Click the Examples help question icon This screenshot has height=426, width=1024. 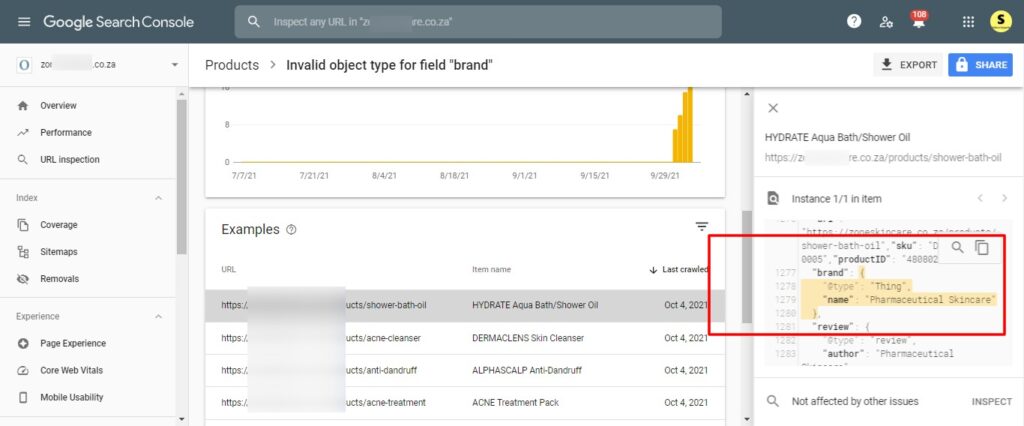click(x=291, y=230)
